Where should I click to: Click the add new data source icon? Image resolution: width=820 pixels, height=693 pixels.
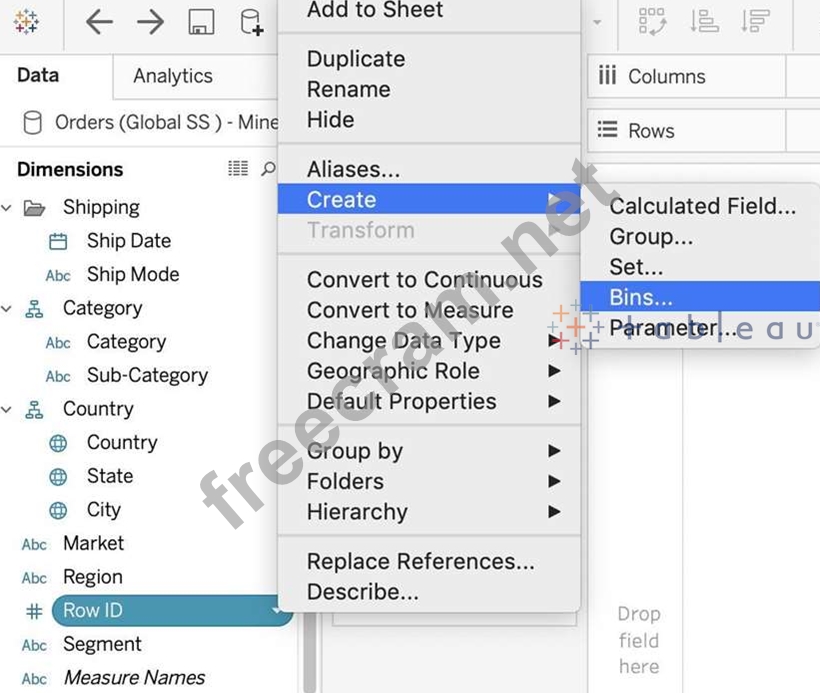(251, 22)
